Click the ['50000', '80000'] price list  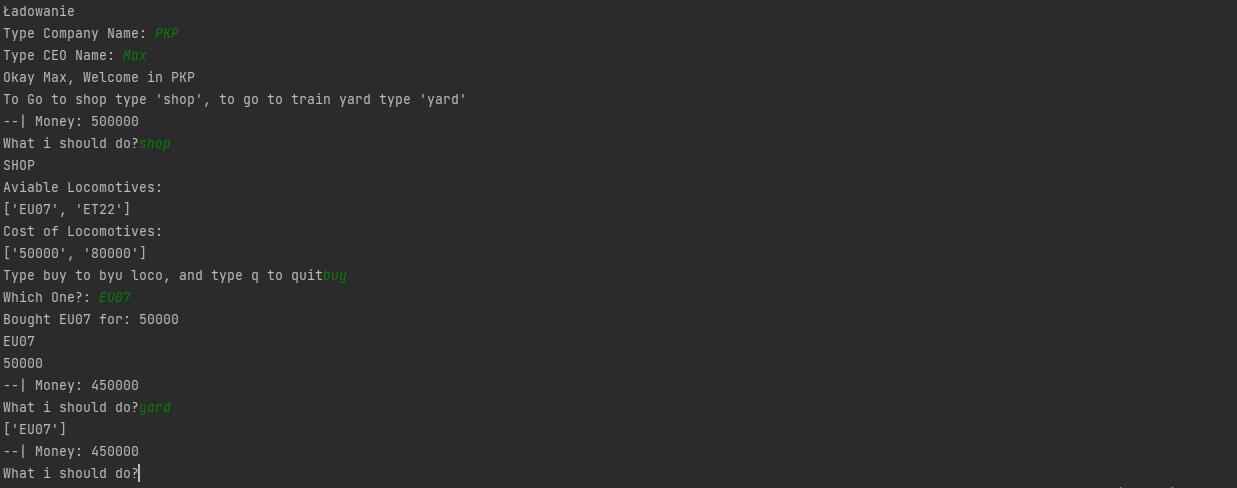click(x=75, y=253)
